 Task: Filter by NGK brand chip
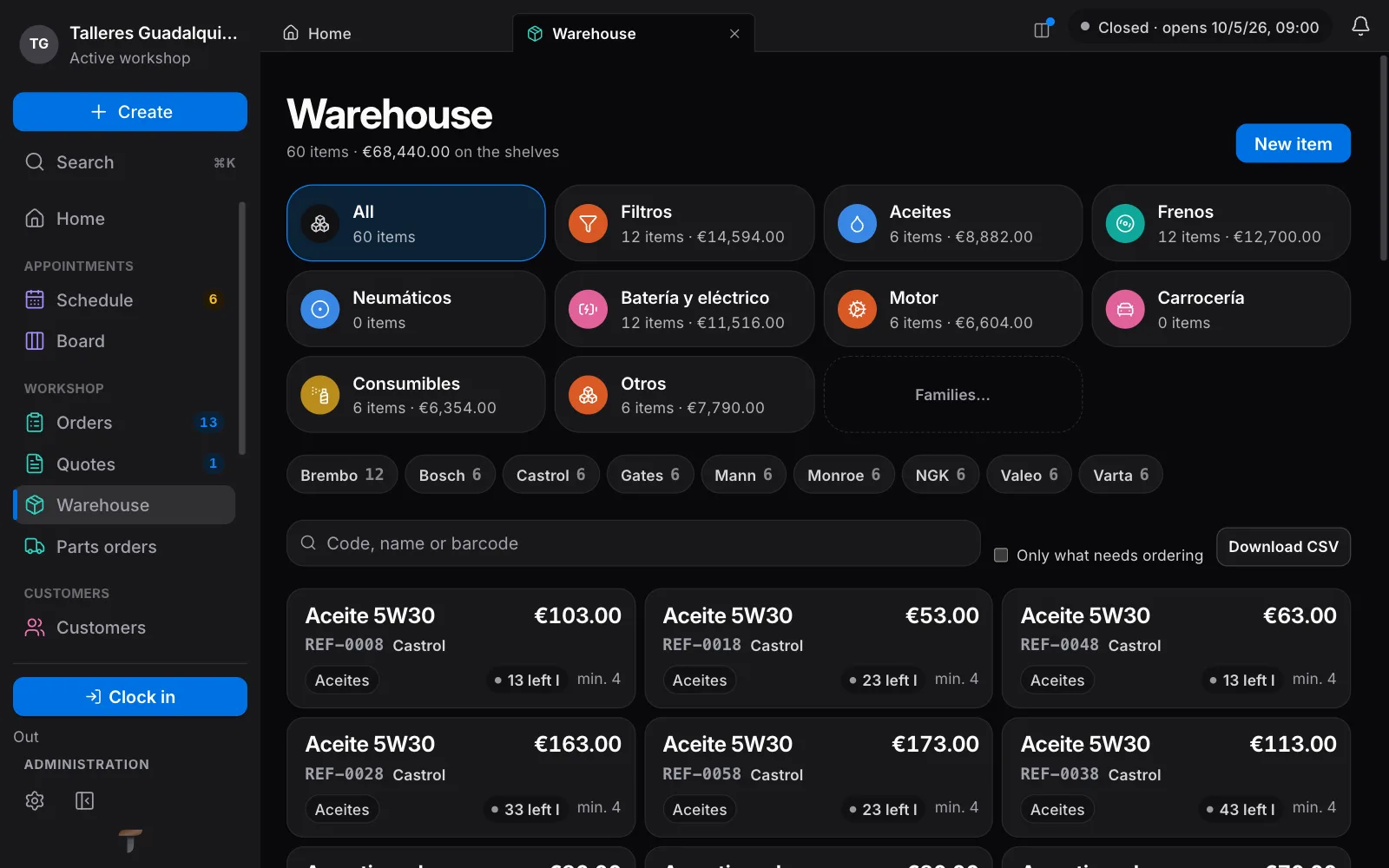click(940, 475)
